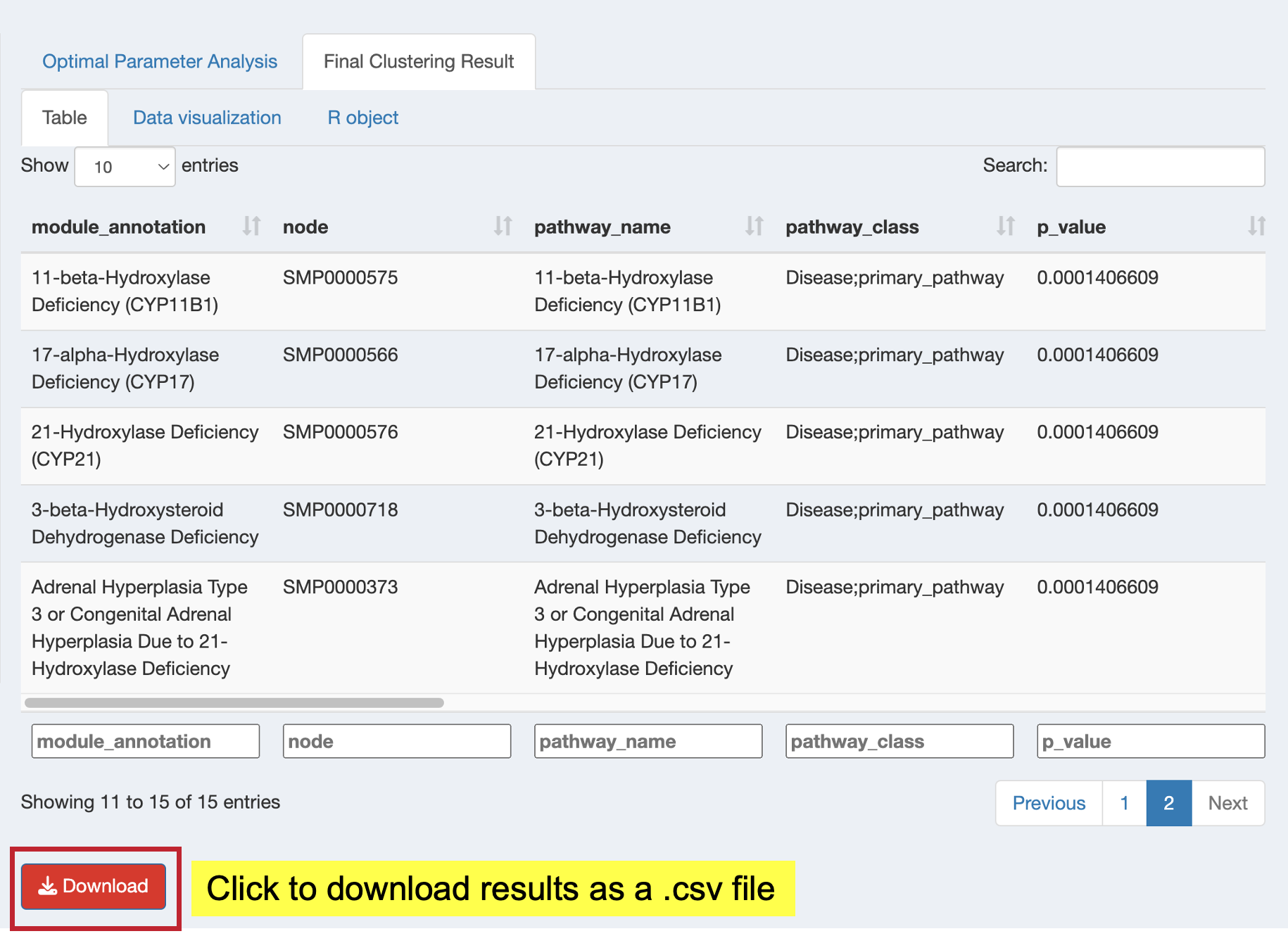Open the R object sub-tab
This screenshot has width=1288, height=936.
[363, 118]
